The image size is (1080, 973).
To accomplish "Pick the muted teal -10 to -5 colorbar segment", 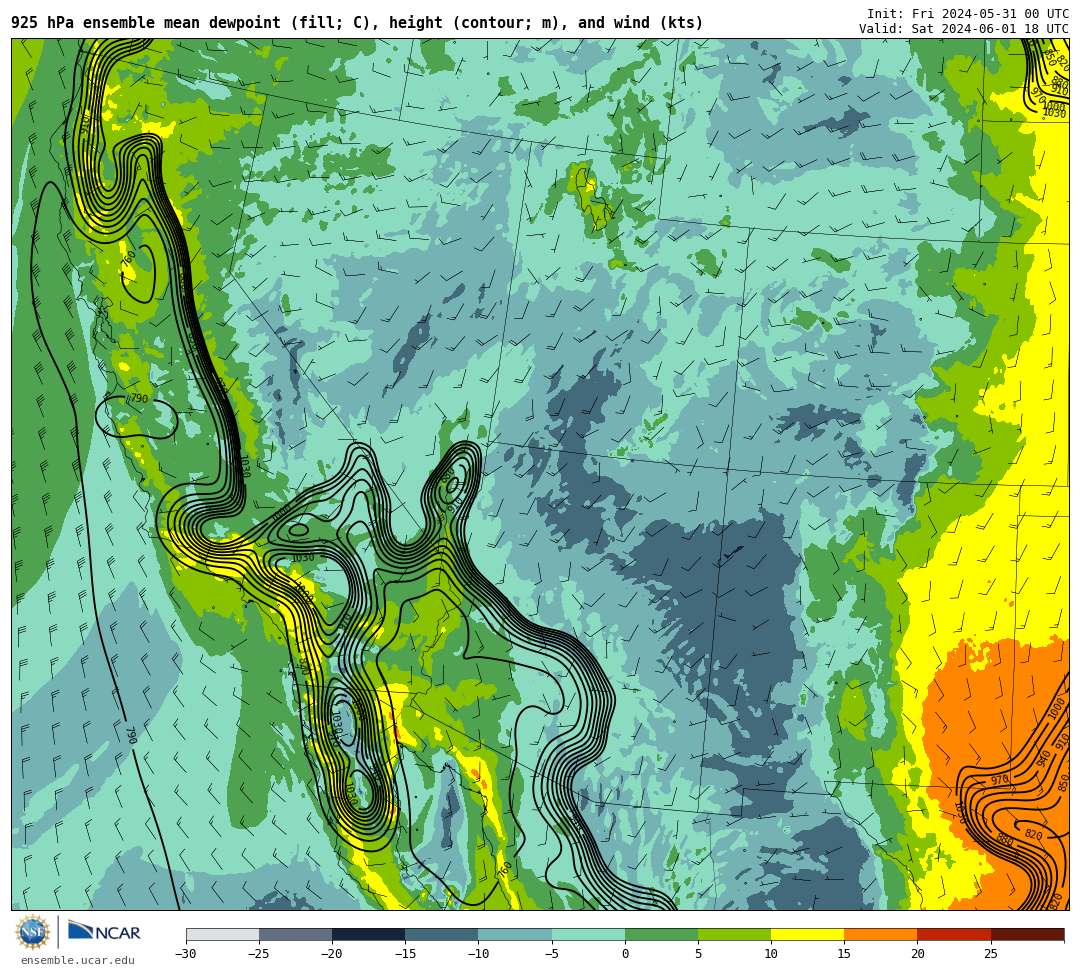I will point(515,934).
